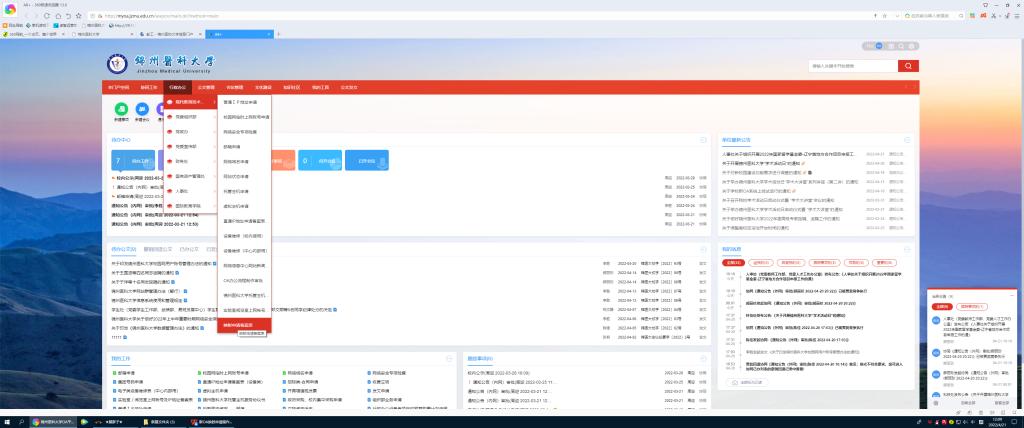Image resolution: width=1024 pixels, height=428 pixels.
Task: Open the second item in red navigation bar
Action: coord(148,87)
